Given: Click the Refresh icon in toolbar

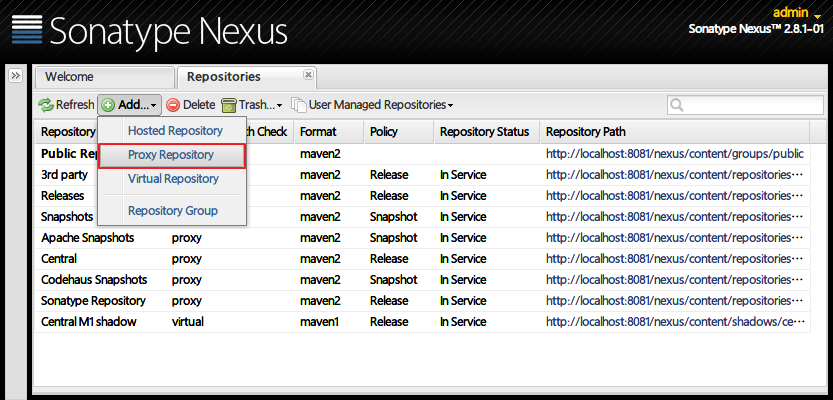Looking at the screenshot, I should (46, 105).
